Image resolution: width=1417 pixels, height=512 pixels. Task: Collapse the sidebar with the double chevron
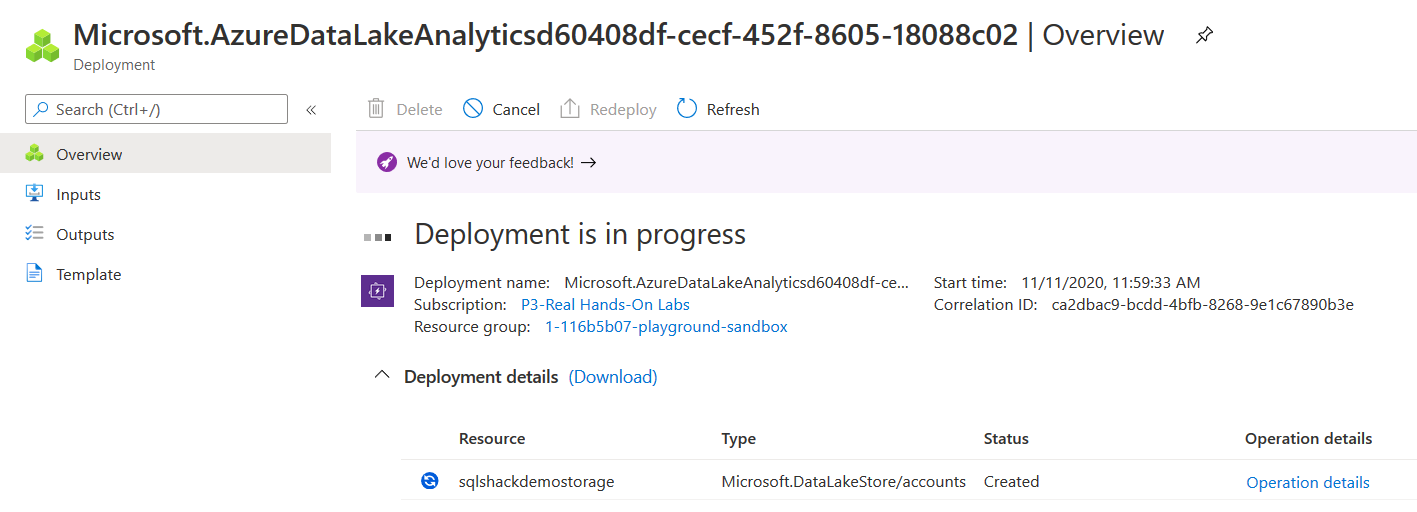click(311, 110)
